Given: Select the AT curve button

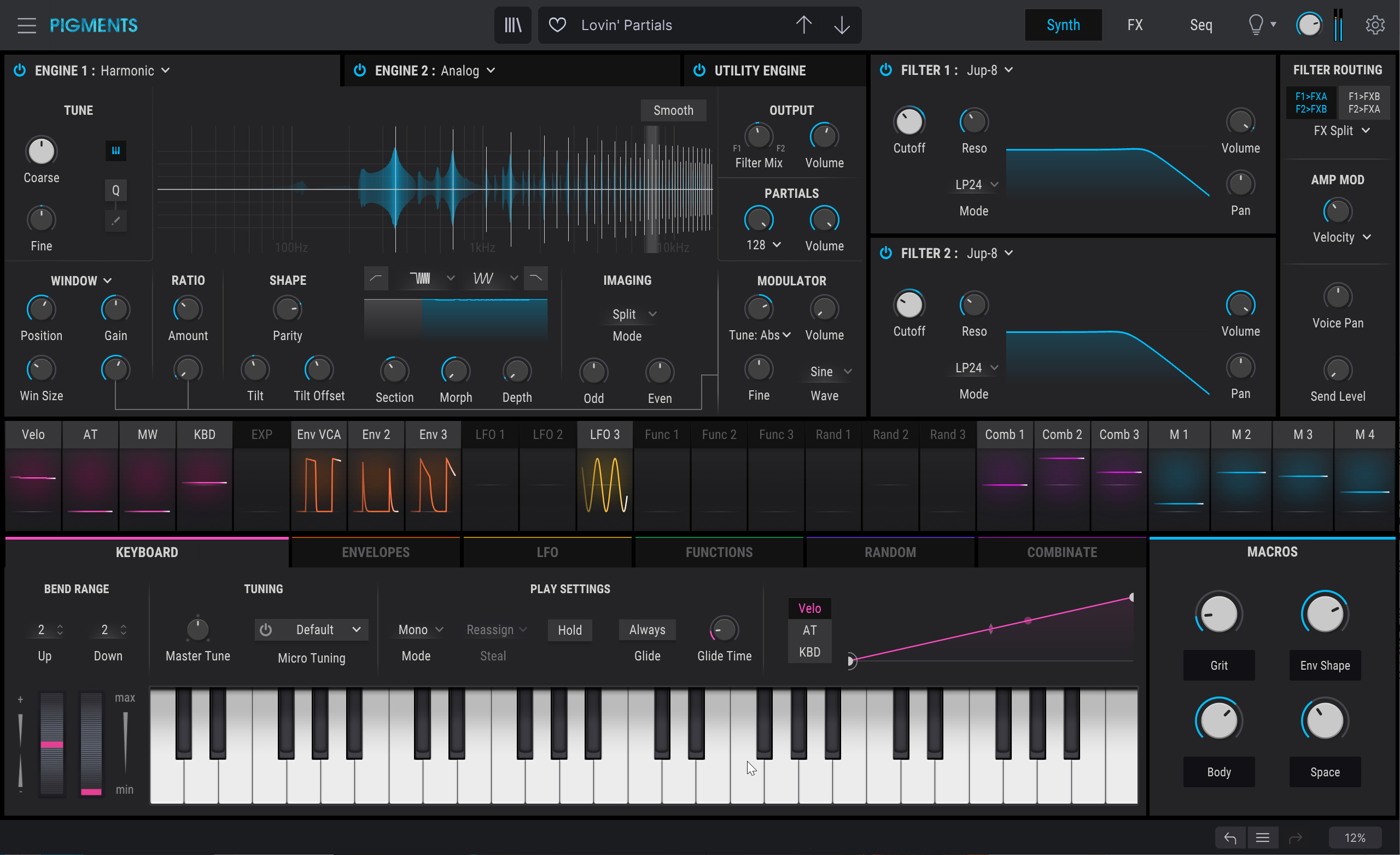Looking at the screenshot, I should (x=809, y=630).
